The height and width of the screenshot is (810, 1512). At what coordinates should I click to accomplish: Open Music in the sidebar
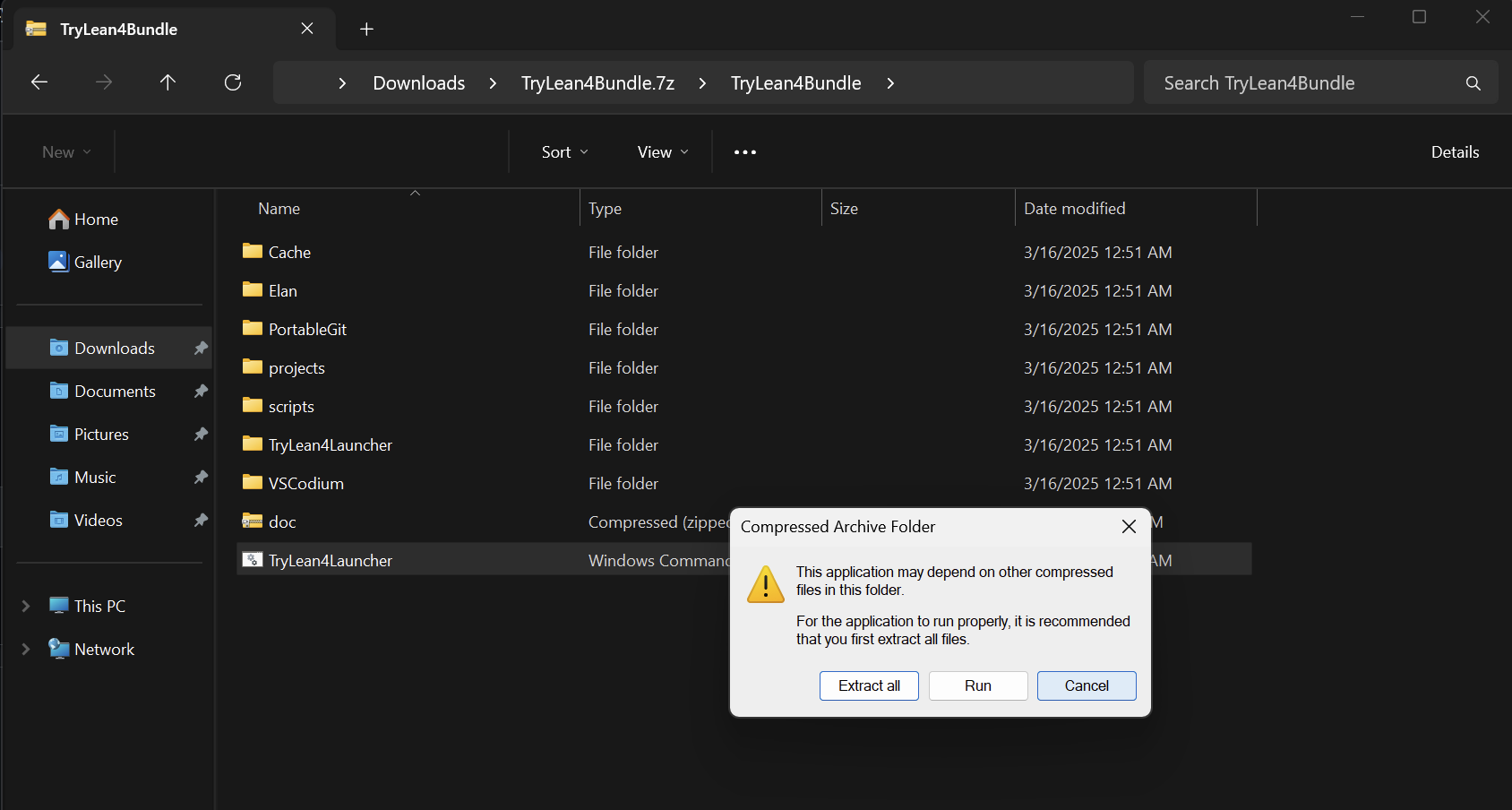coord(95,478)
